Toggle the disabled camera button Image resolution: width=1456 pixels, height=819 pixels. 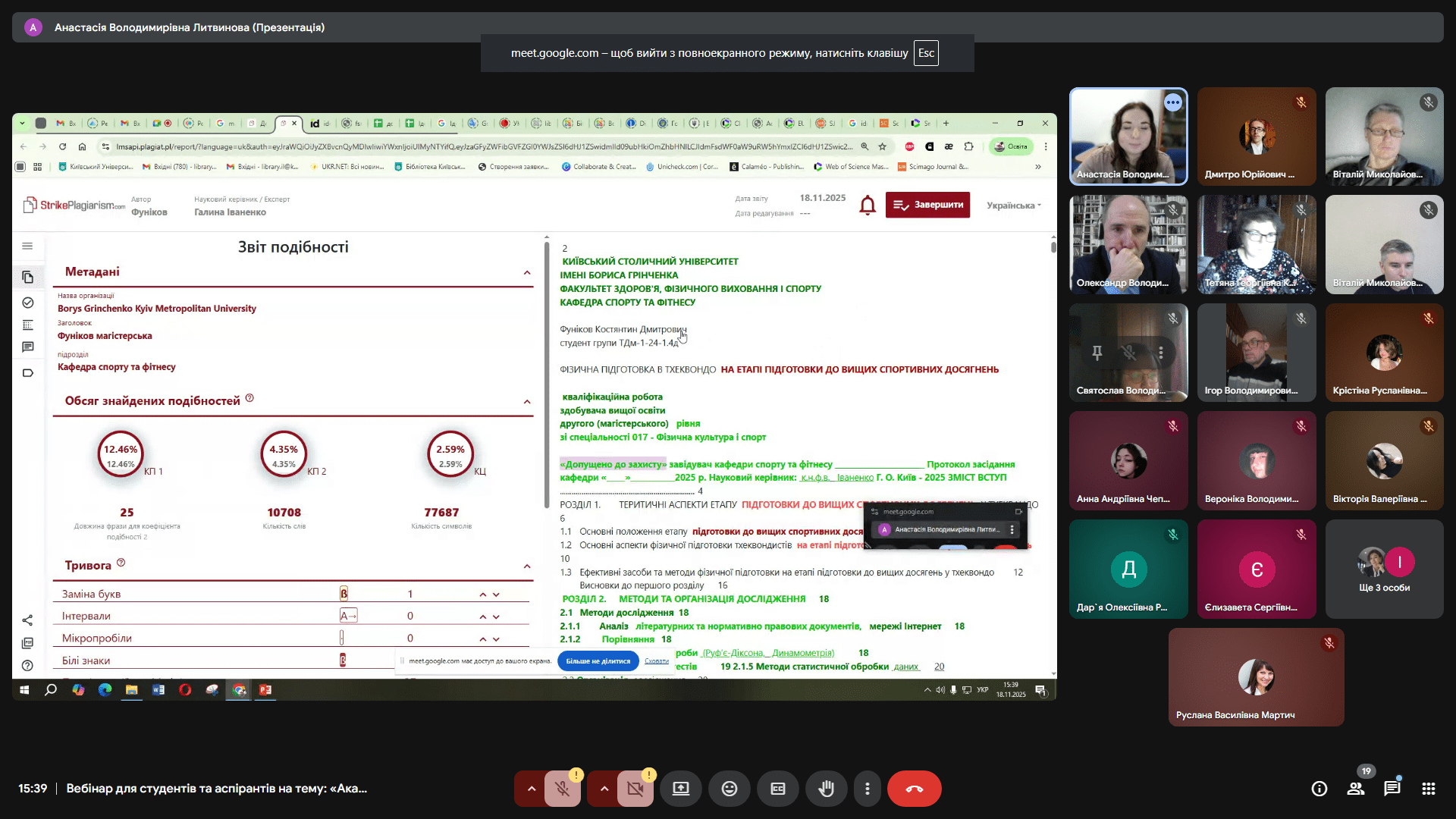[x=635, y=789]
